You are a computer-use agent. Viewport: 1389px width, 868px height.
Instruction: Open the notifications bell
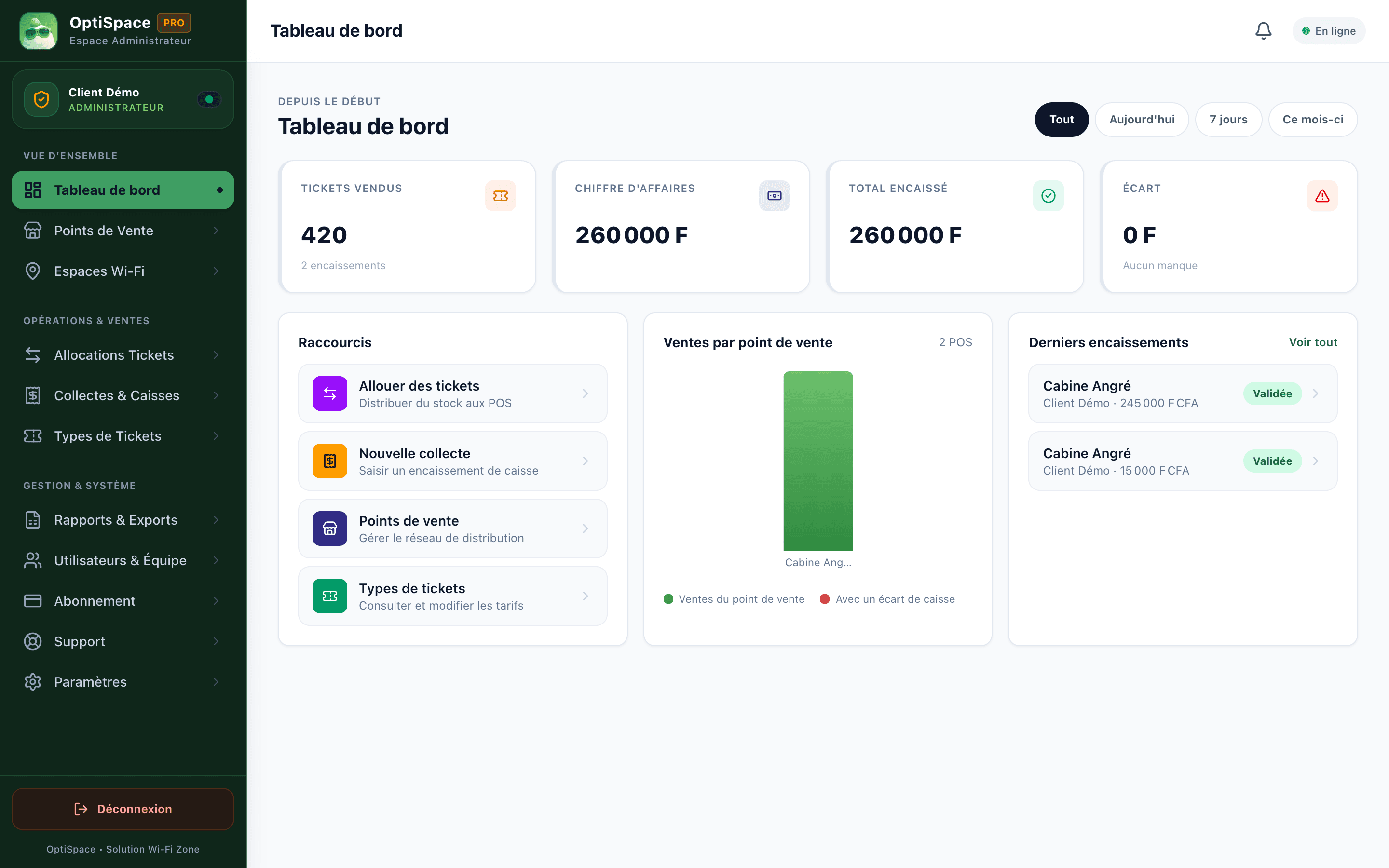1263,31
